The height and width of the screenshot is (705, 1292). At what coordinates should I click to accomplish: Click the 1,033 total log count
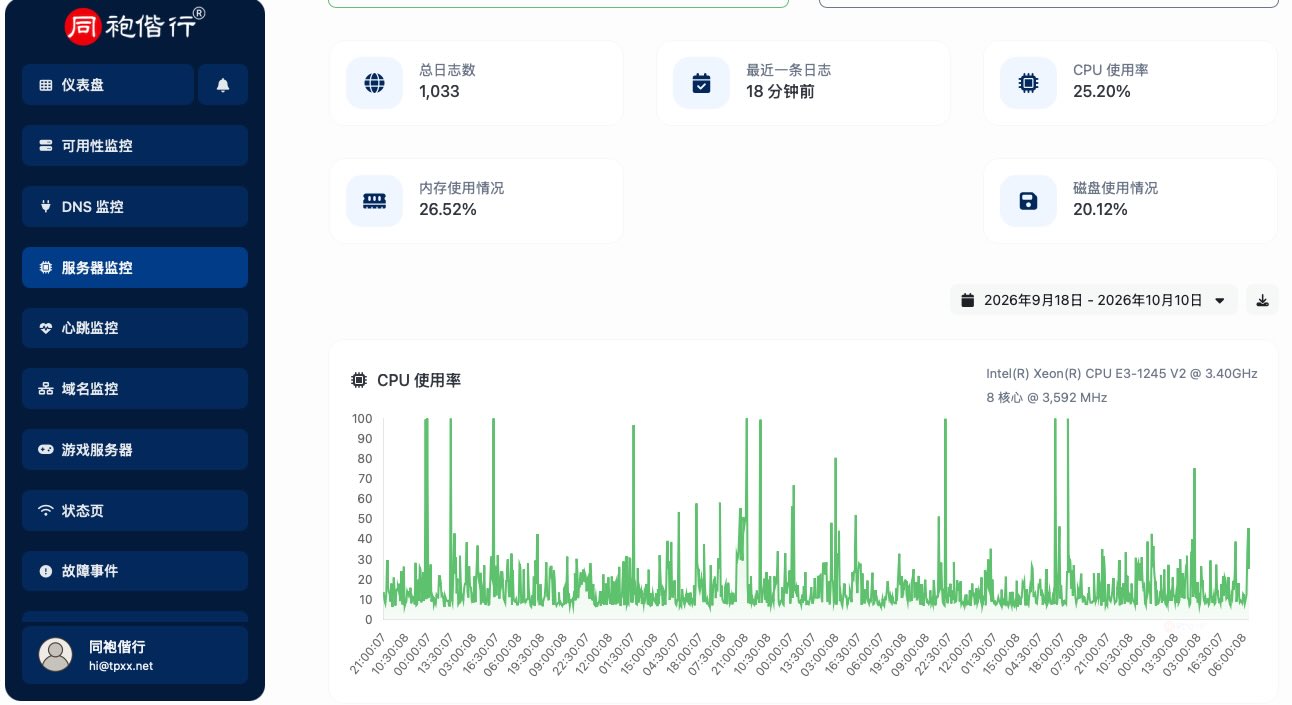pos(439,91)
